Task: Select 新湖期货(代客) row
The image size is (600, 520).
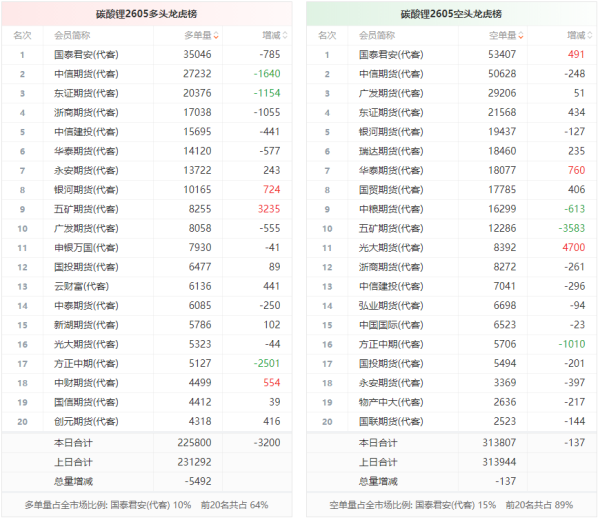Action: tap(147, 325)
